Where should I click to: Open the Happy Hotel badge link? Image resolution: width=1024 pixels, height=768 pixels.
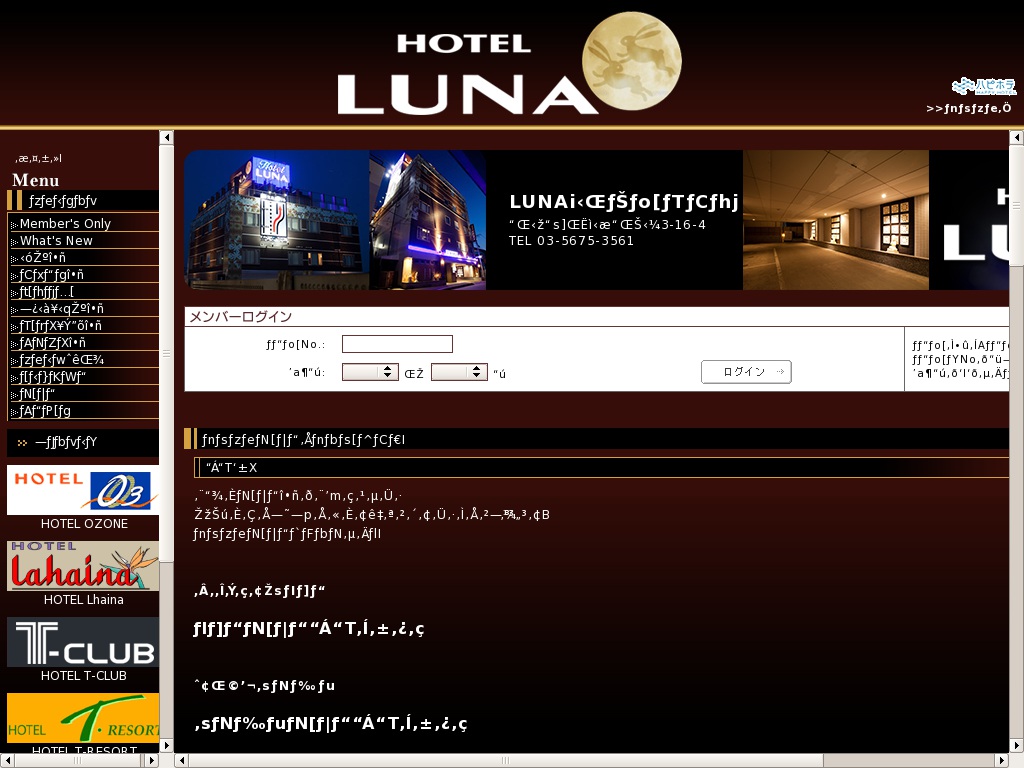(984, 86)
